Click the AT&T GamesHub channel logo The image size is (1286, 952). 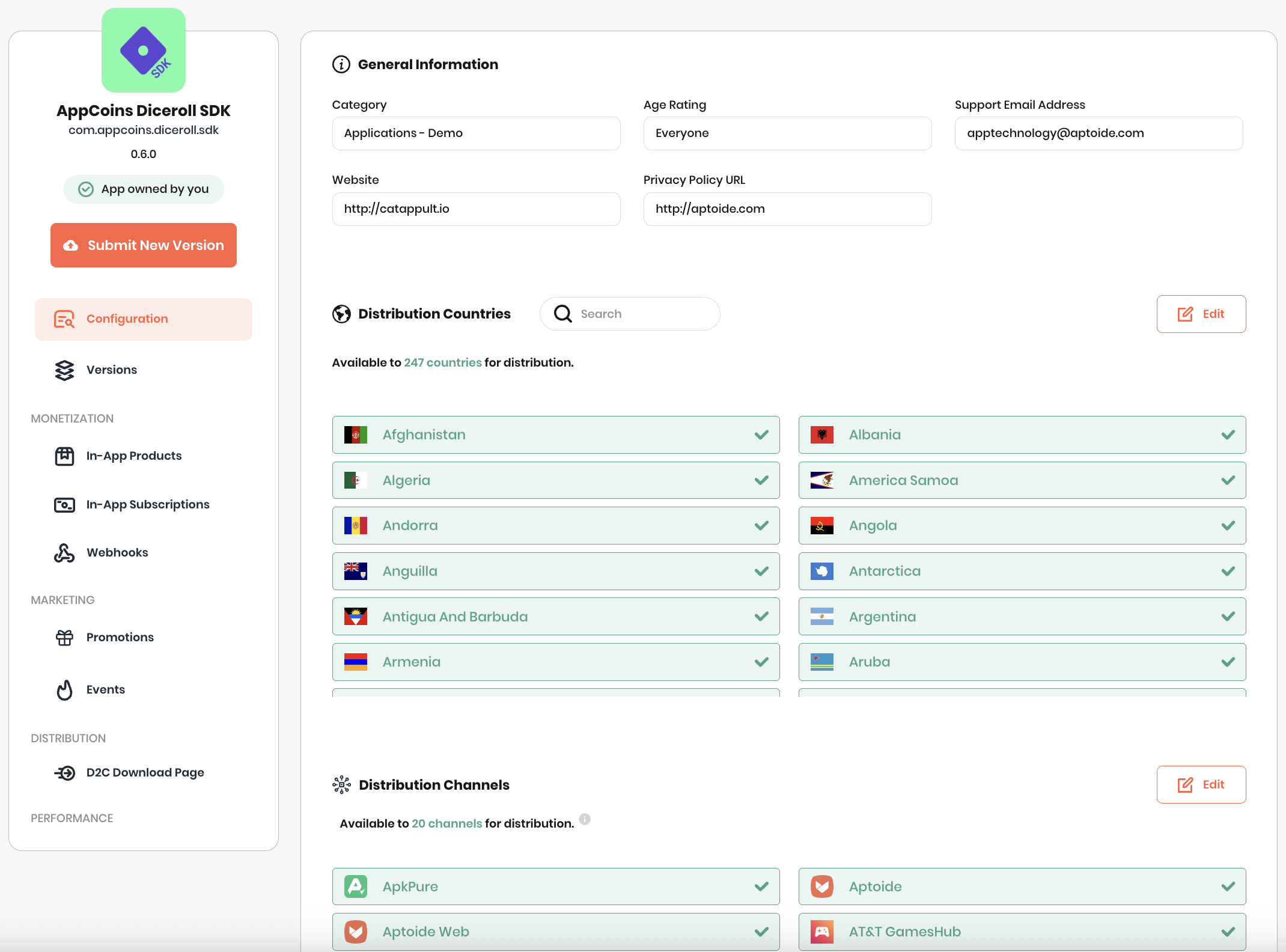pyautogui.click(x=822, y=932)
